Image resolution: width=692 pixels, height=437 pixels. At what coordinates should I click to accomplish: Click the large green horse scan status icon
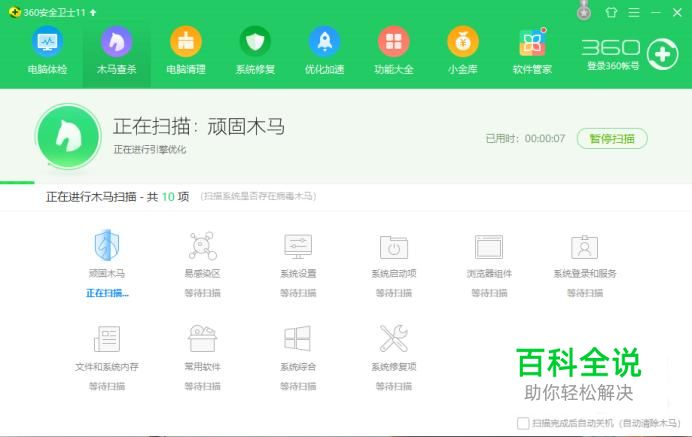click(68, 136)
